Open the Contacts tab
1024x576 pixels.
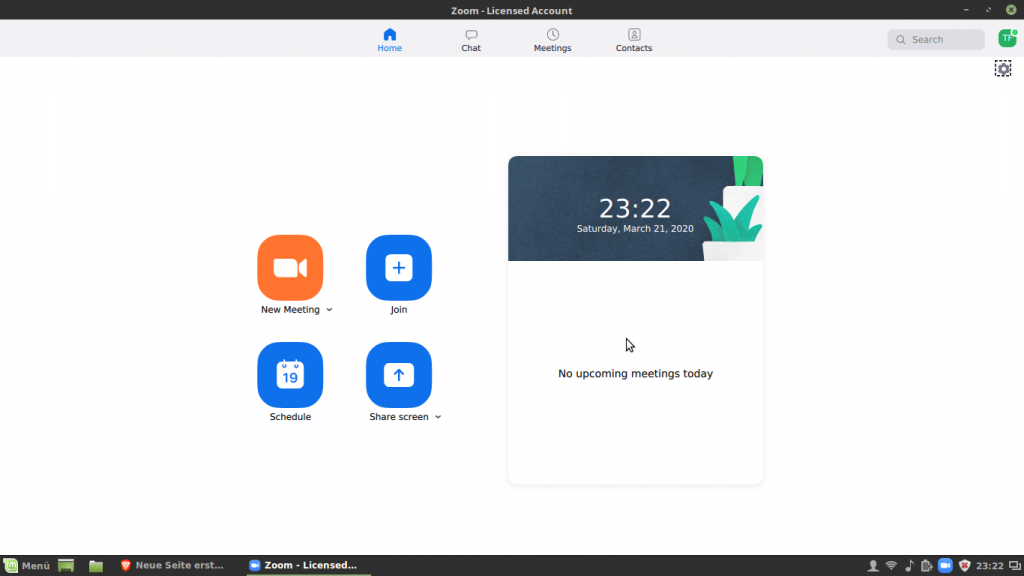click(633, 40)
